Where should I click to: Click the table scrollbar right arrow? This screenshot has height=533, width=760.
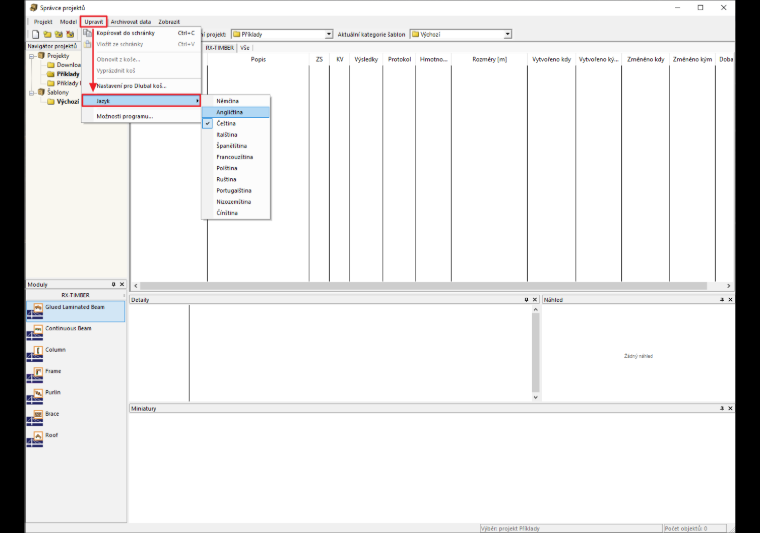click(x=728, y=286)
